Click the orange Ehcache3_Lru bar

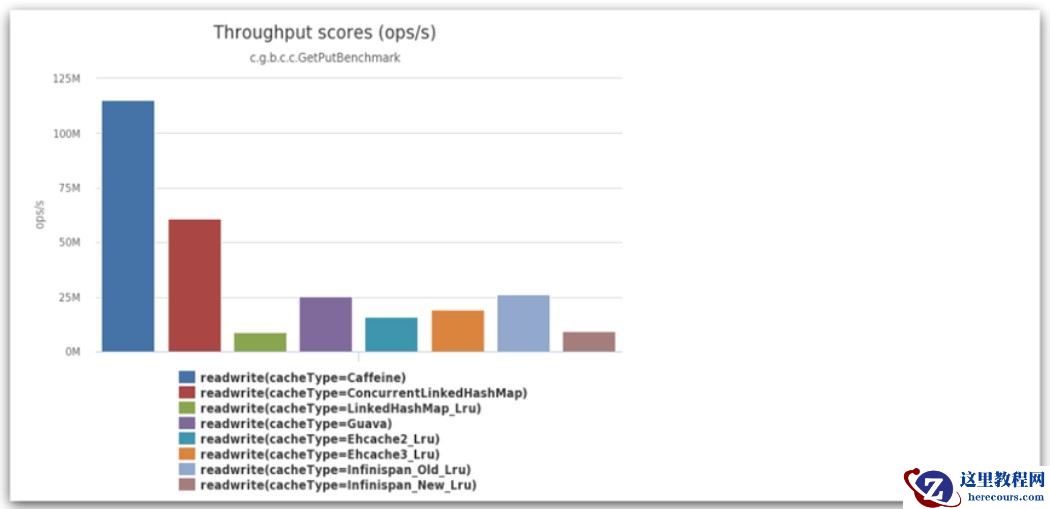coord(458,331)
